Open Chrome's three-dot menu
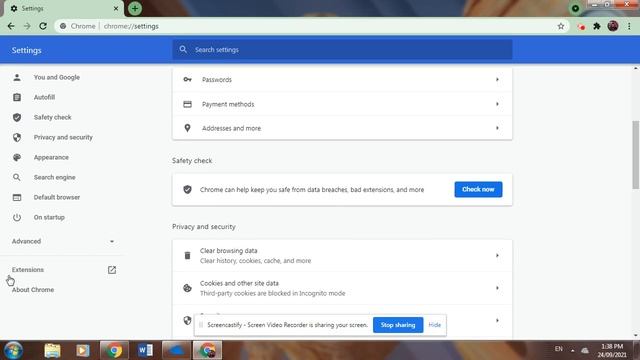Image resolution: width=640 pixels, height=360 pixels. pyautogui.click(x=629, y=26)
